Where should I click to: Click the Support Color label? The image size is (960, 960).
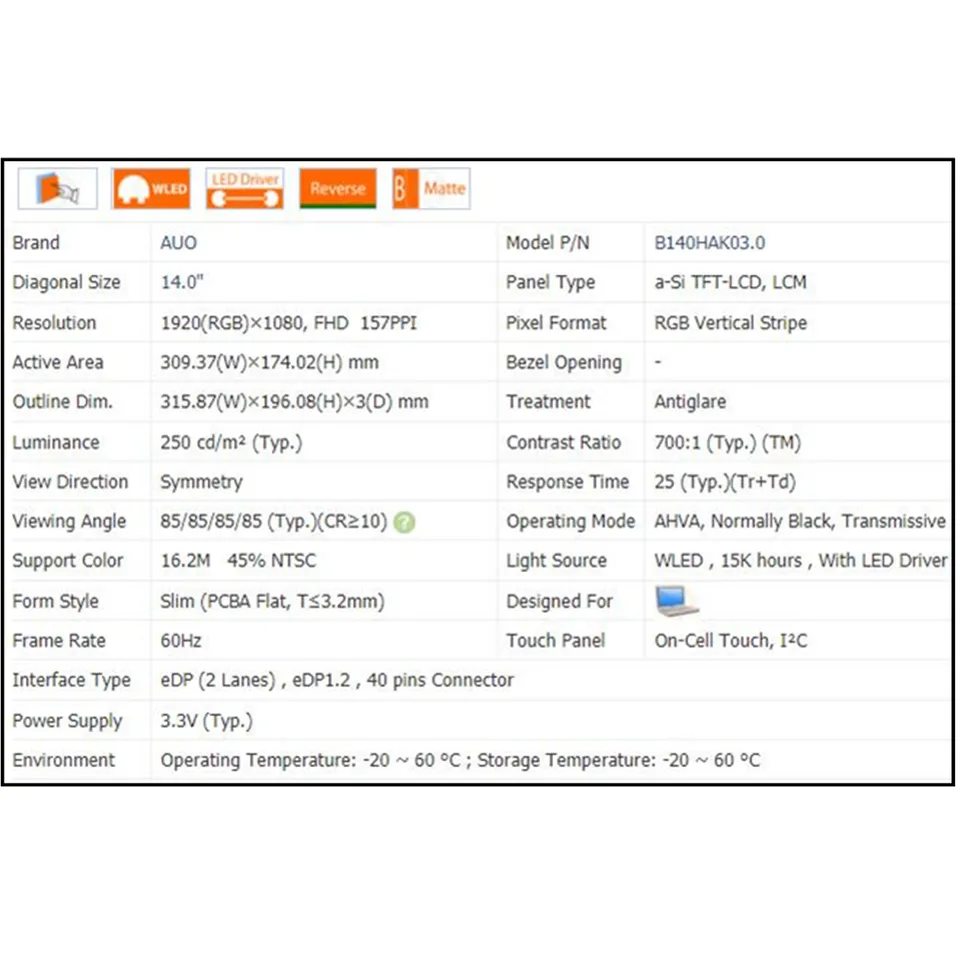coord(68,561)
